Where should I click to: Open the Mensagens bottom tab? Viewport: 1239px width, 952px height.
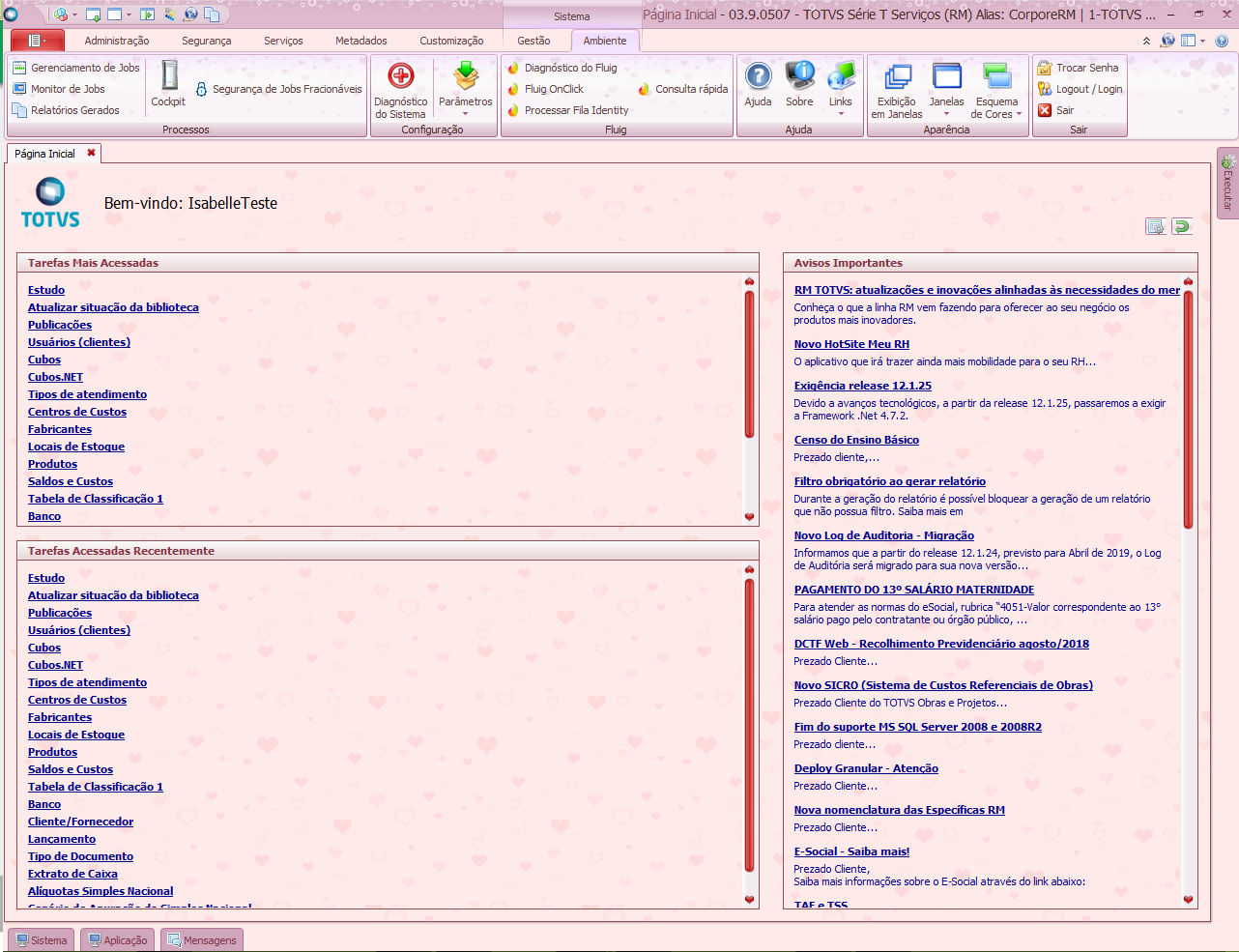pos(202,940)
